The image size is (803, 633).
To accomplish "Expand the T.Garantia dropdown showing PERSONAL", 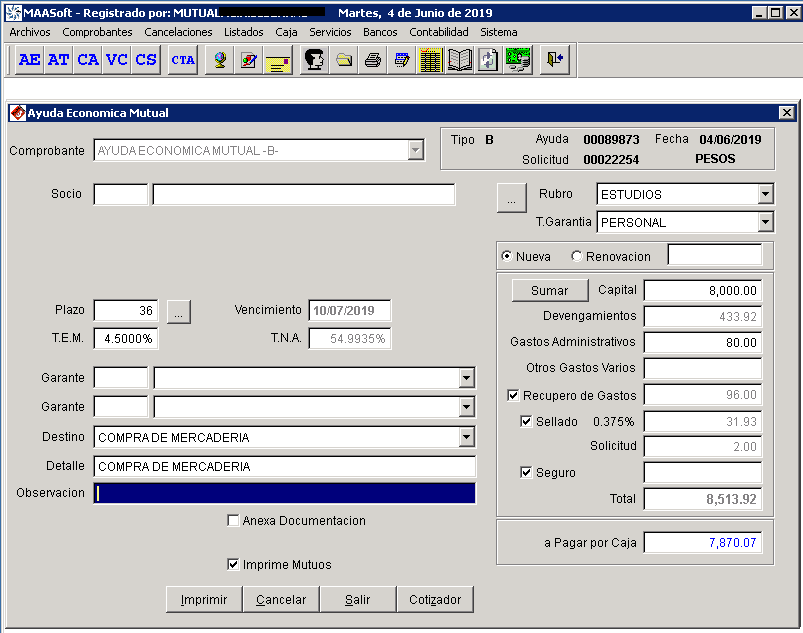I will click(765, 222).
